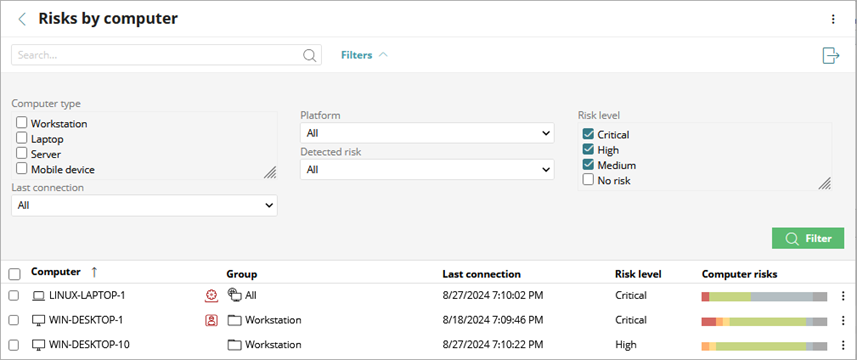Click the Risks by computer title
857x360 pixels.
108,19
